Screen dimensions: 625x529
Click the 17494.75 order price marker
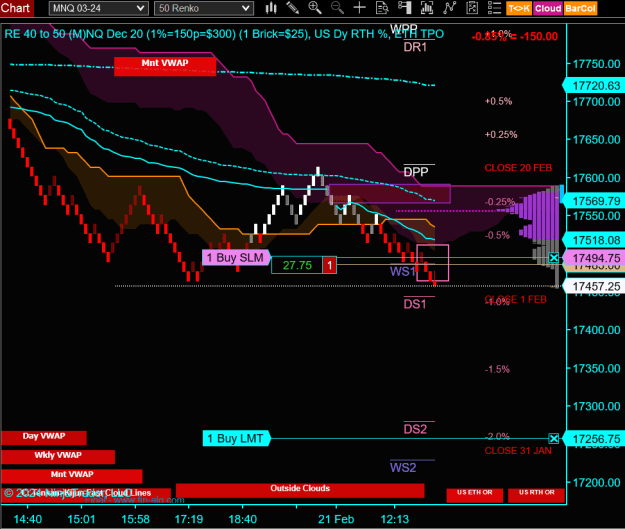[x=594, y=258]
